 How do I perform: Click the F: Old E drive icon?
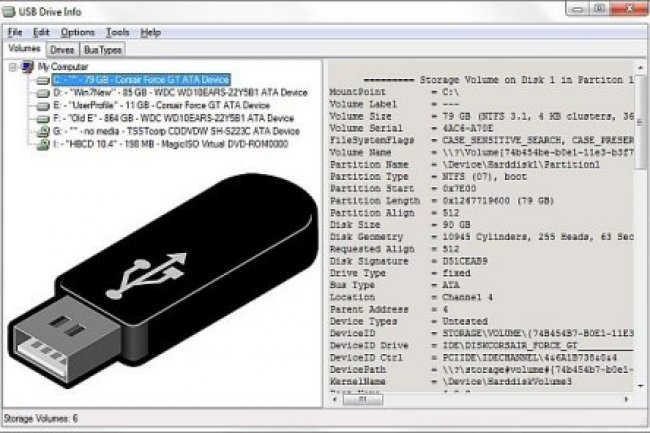click(43, 119)
